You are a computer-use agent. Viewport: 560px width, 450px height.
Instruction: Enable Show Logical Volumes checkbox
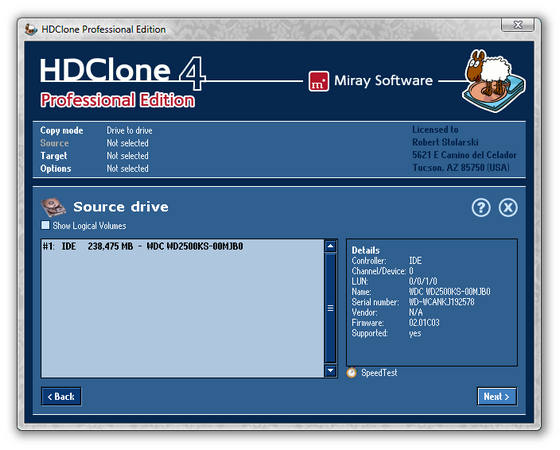[45, 225]
